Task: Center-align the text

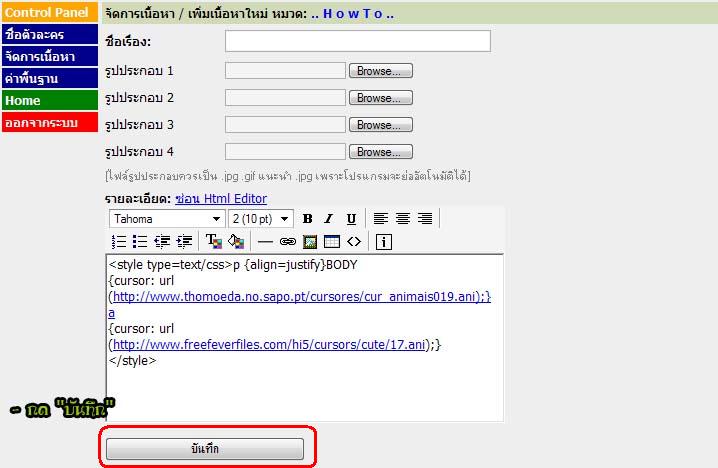Action: pyautogui.click(x=403, y=219)
